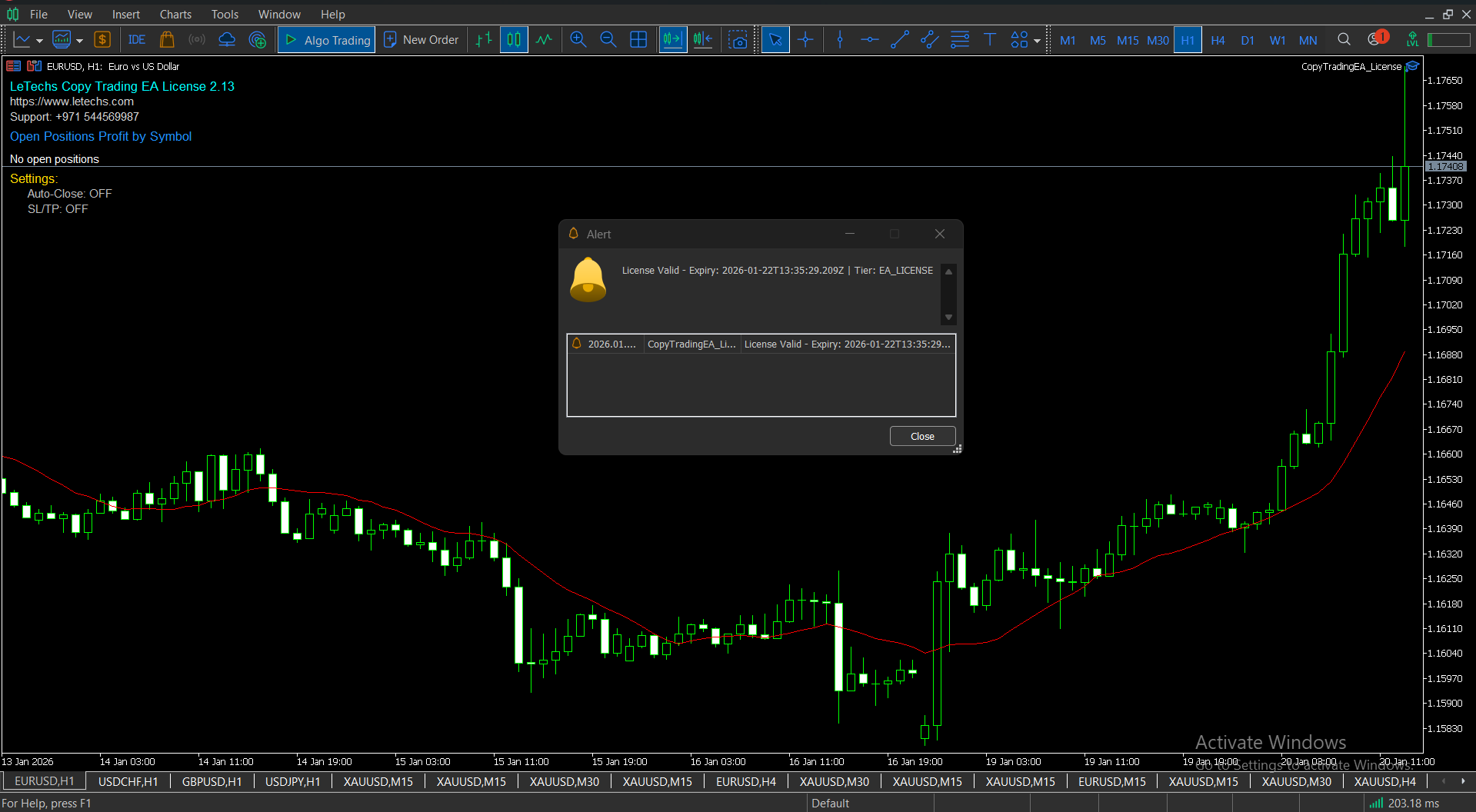This screenshot has width=1476, height=812.
Task: Click the New Order button
Action: (421, 40)
